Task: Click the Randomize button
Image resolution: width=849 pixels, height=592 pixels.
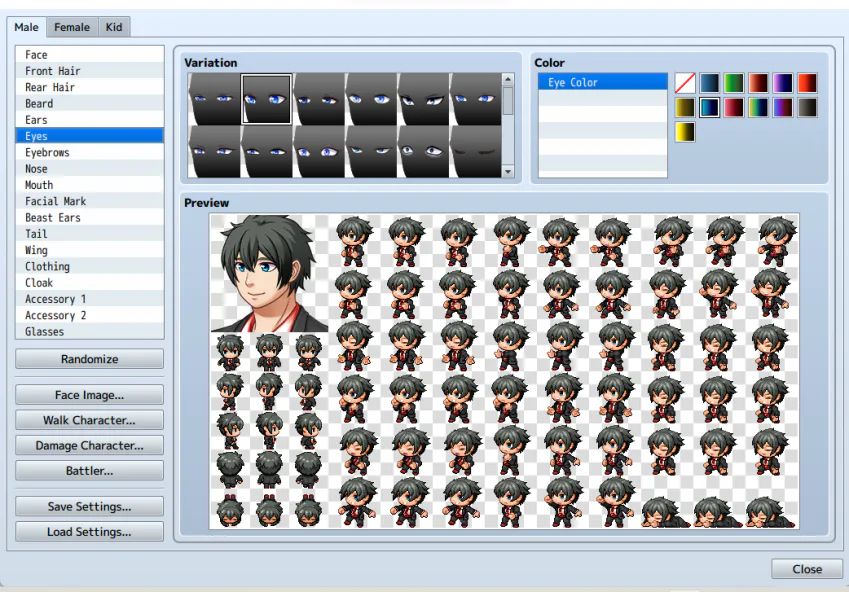Action: 89,359
